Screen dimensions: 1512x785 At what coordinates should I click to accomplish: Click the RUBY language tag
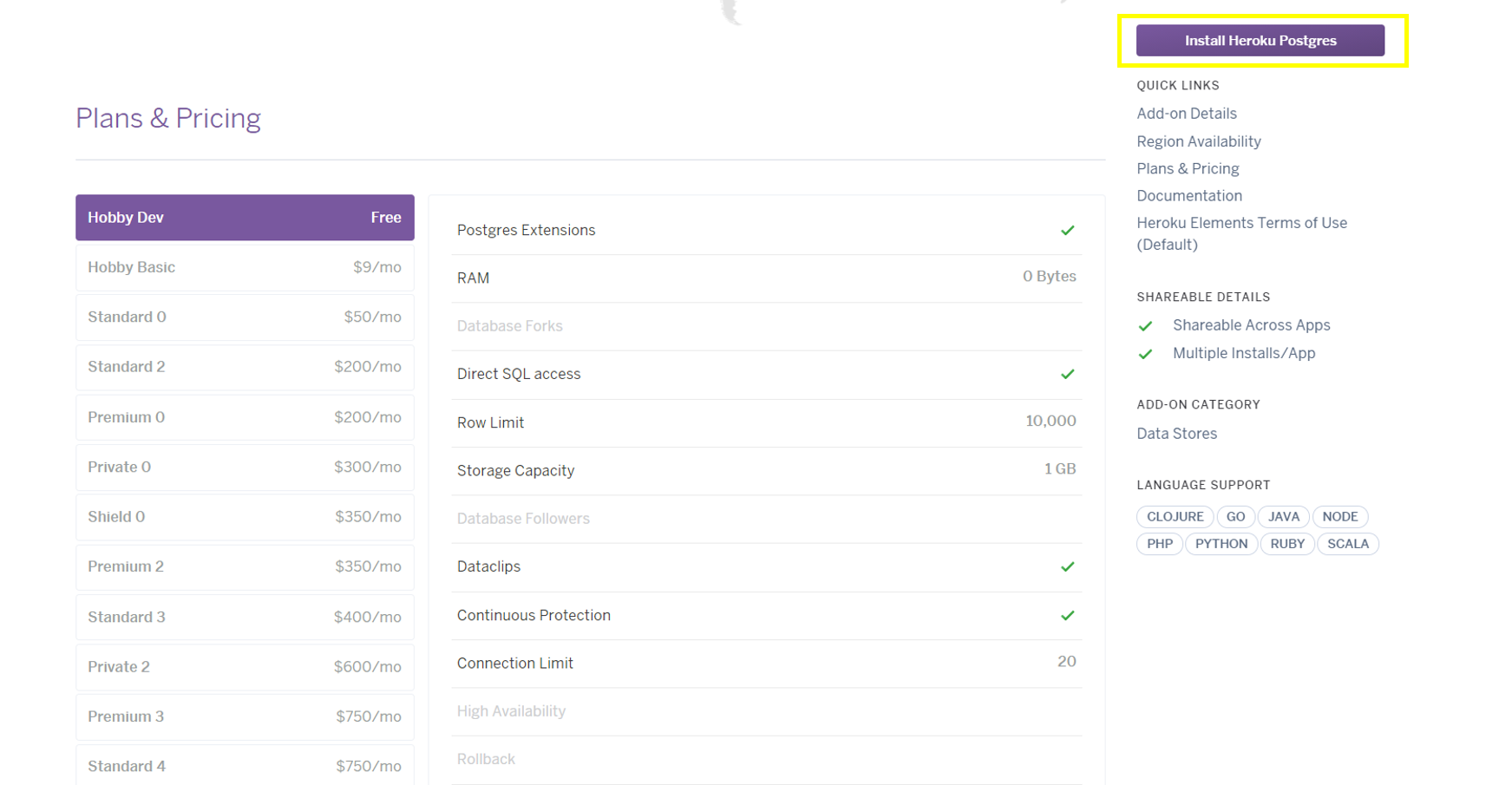click(1286, 544)
